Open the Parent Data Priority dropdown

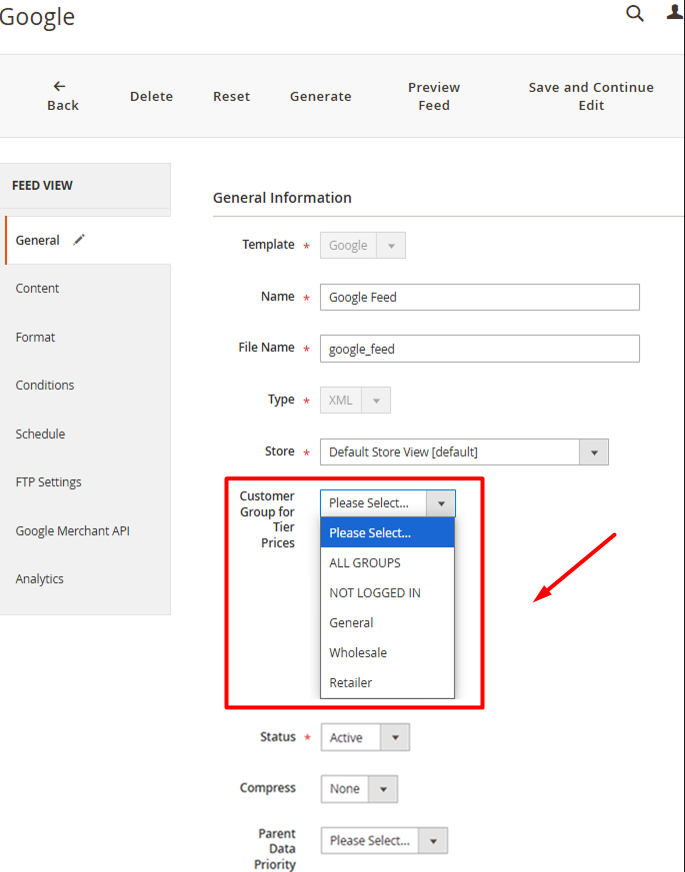click(x=384, y=840)
